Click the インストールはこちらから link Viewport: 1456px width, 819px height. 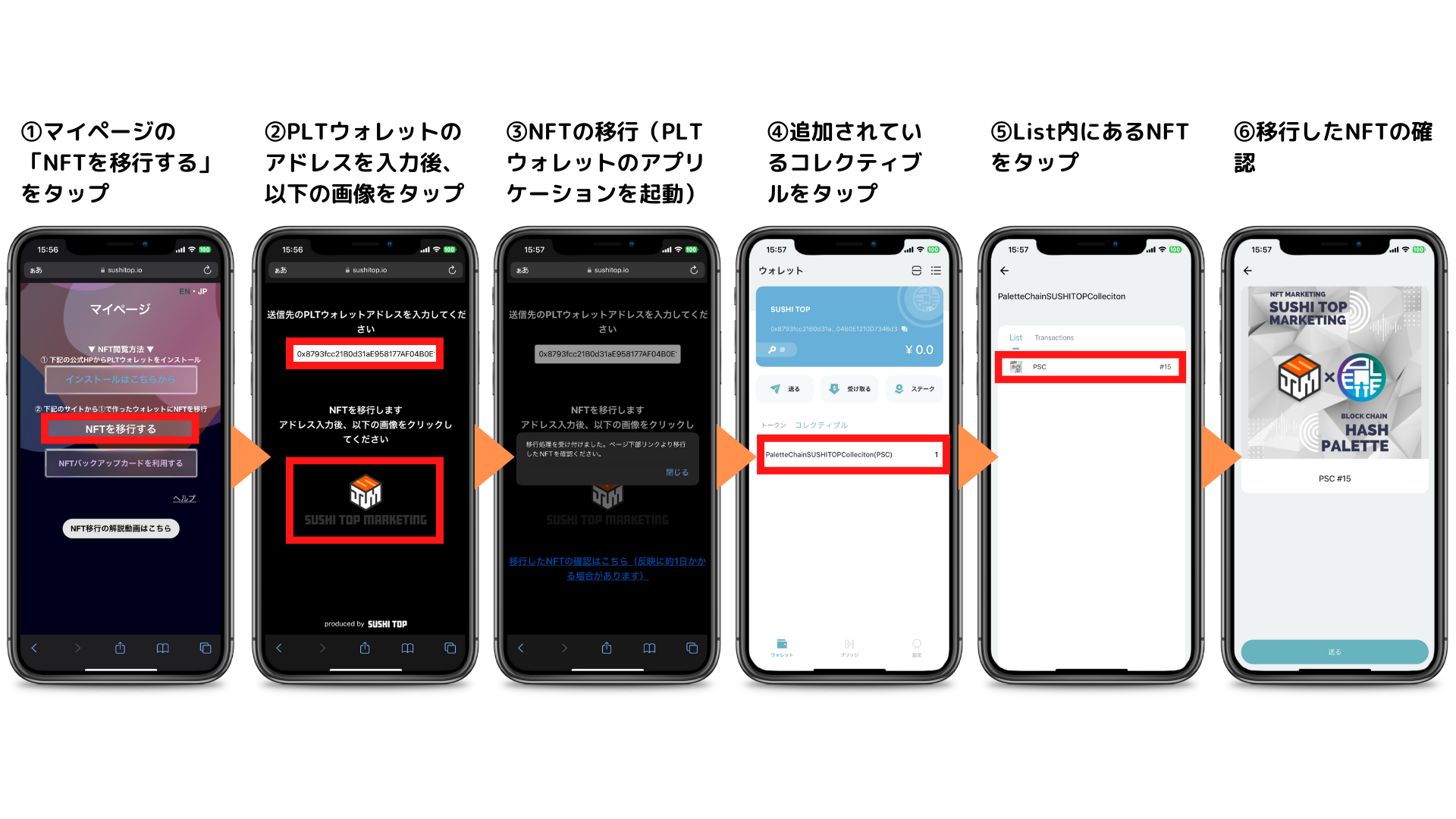click(x=121, y=379)
